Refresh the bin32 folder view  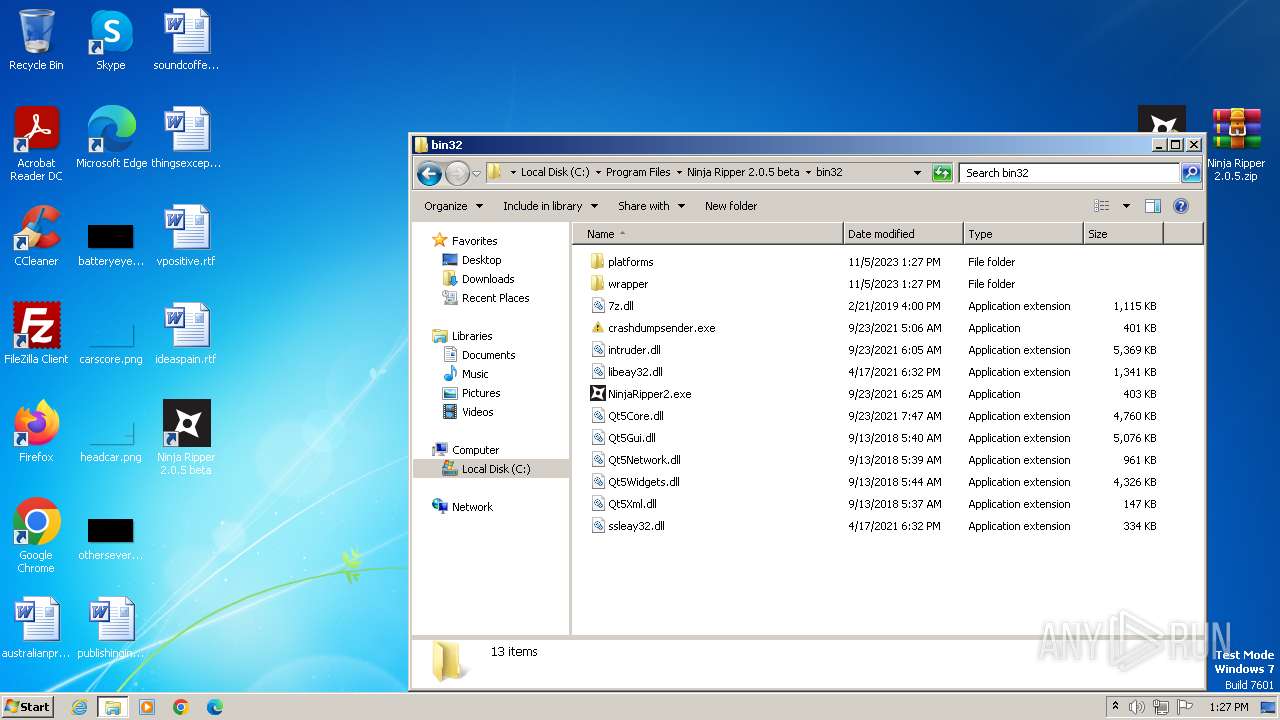click(x=941, y=173)
